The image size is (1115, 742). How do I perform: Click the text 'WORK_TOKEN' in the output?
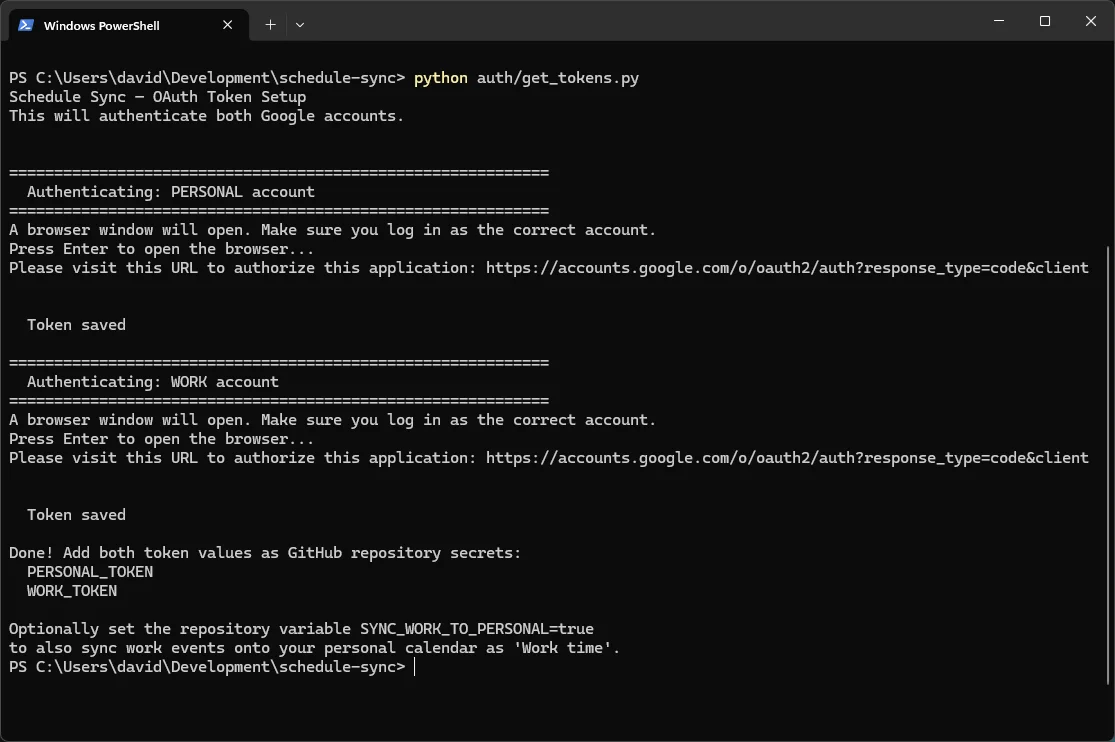pyautogui.click(x=71, y=590)
